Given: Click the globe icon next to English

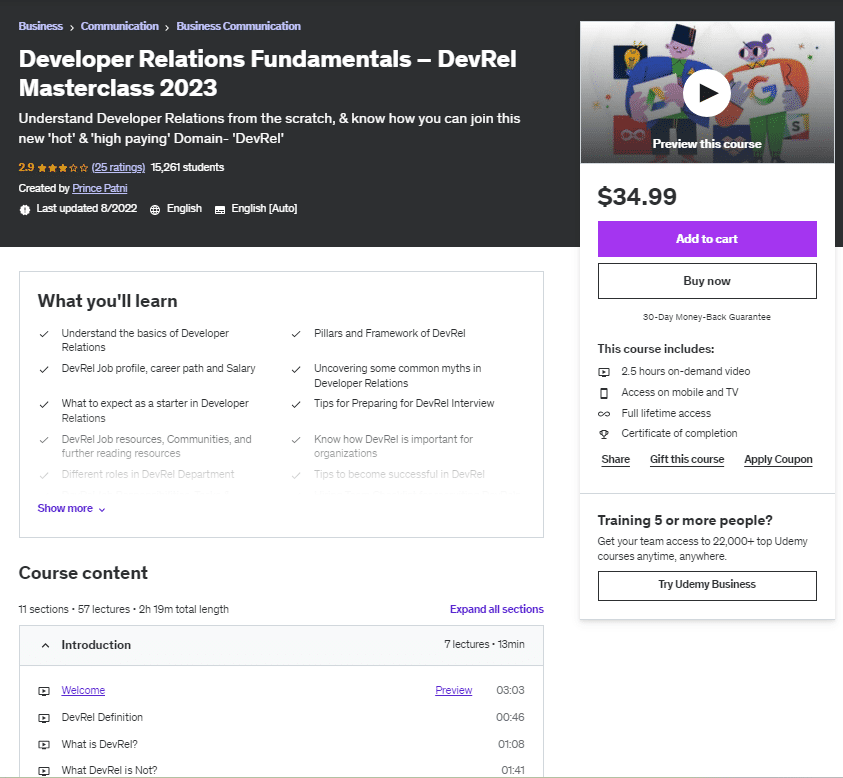Looking at the screenshot, I should click(x=156, y=208).
